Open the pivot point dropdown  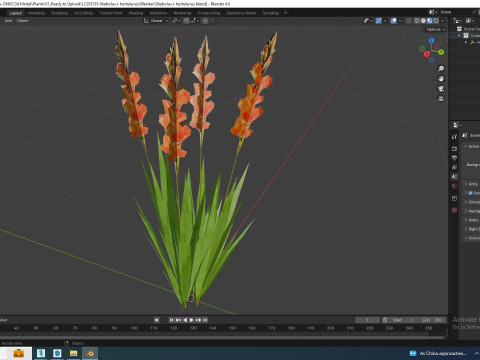(176, 21)
